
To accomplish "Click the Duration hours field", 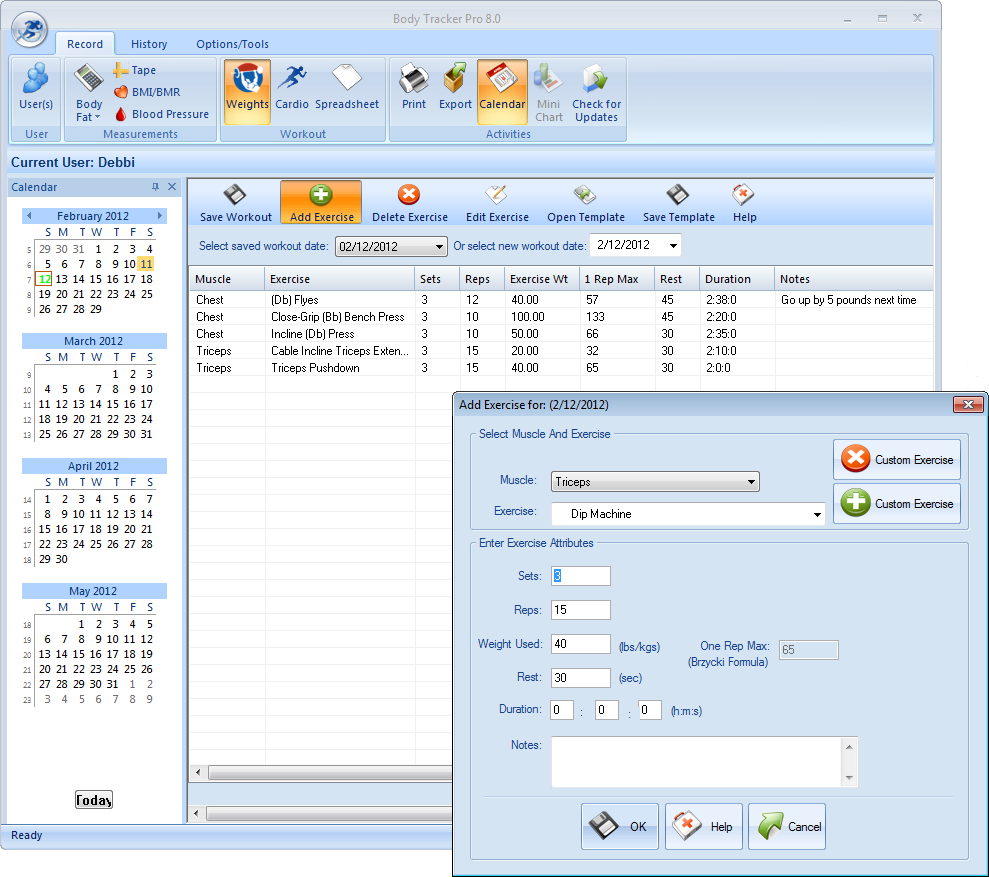I will (561, 710).
